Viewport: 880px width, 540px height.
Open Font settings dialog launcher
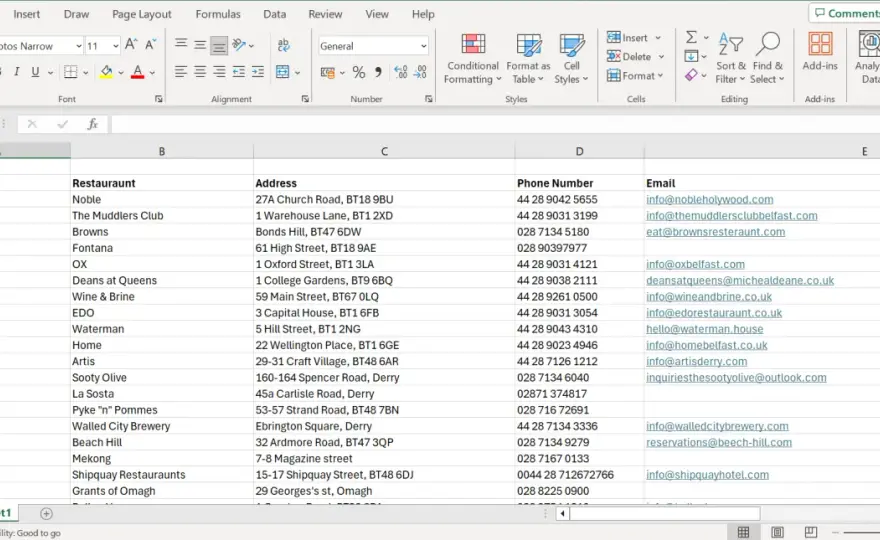159,99
